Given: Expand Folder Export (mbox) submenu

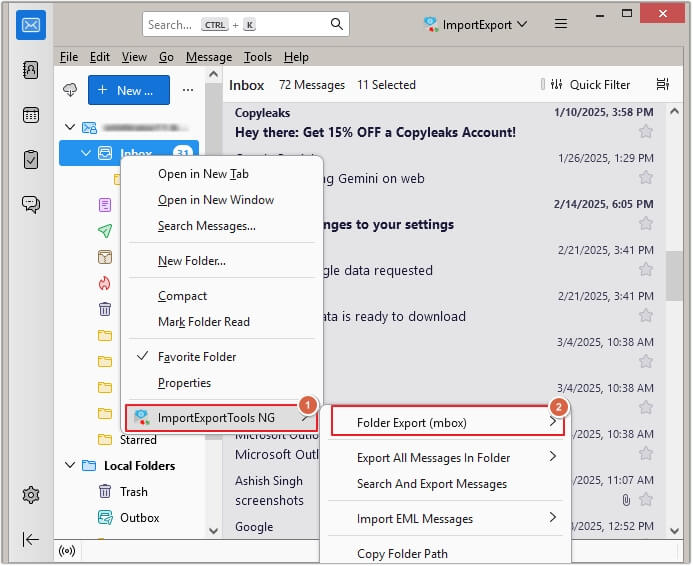Looking at the screenshot, I should tap(447, 423).
